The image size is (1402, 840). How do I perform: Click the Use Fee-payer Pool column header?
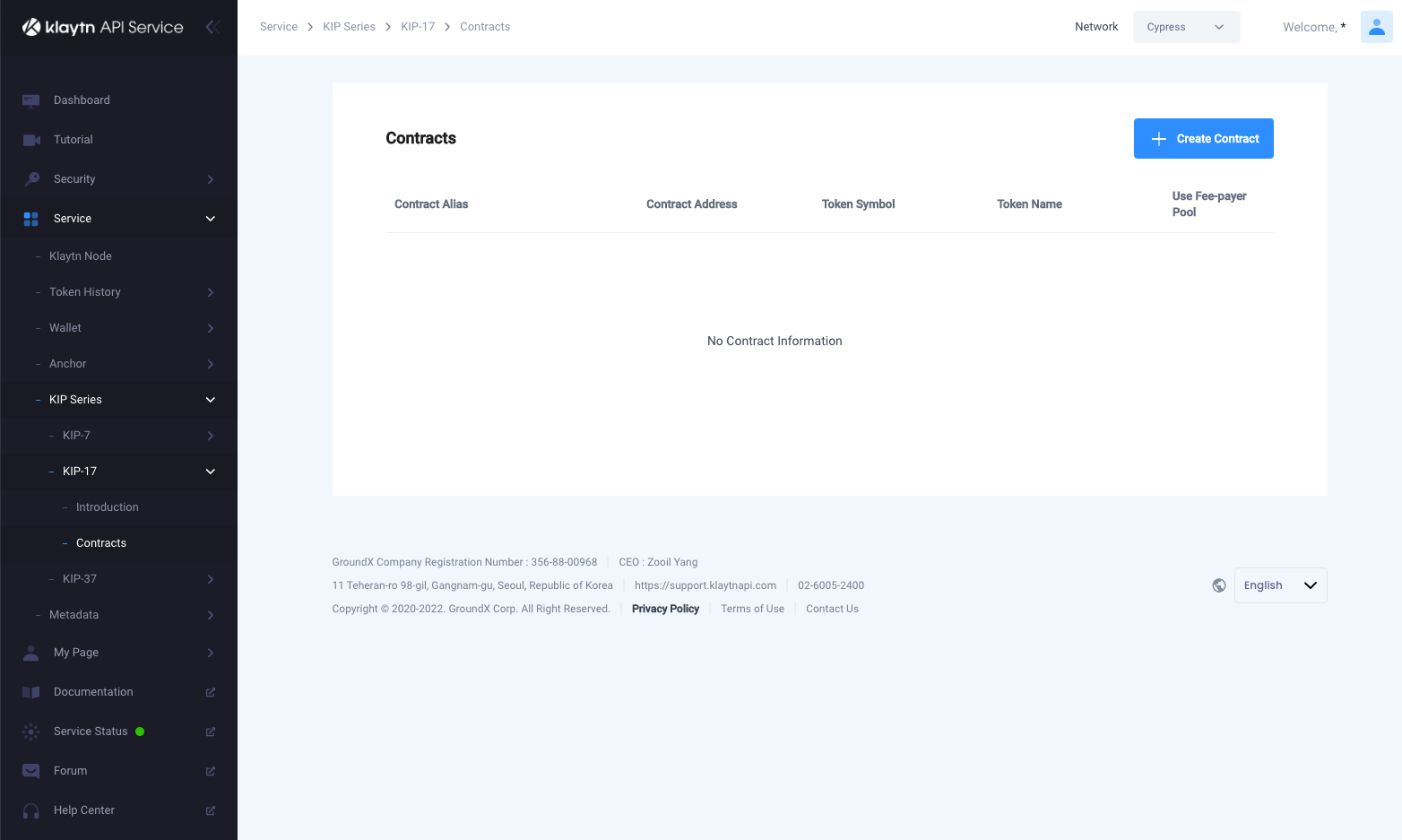[x=1209, y=204]
